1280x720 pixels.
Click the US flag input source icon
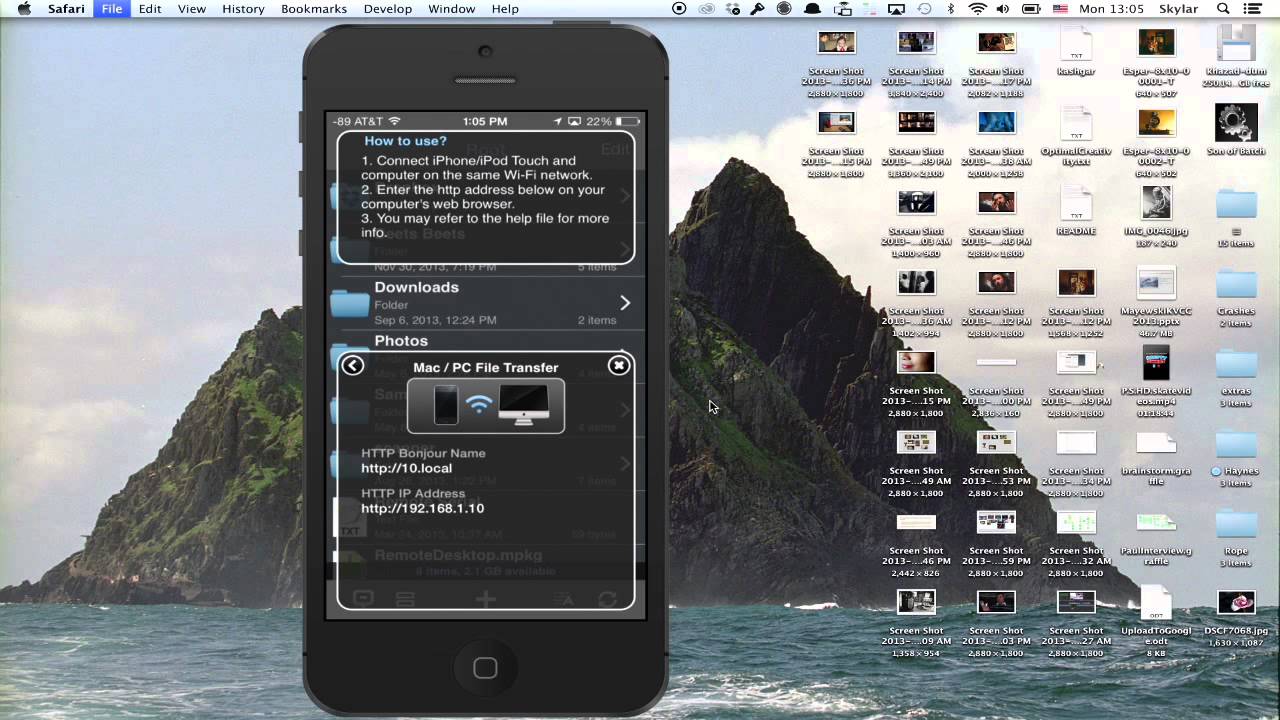click(x=1061, y=9)
